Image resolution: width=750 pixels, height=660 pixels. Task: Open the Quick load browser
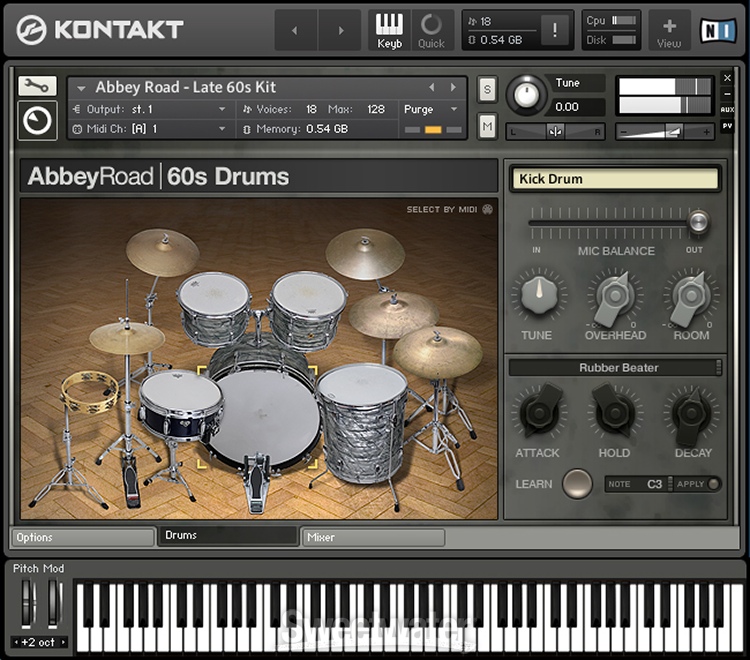(431, 30)
